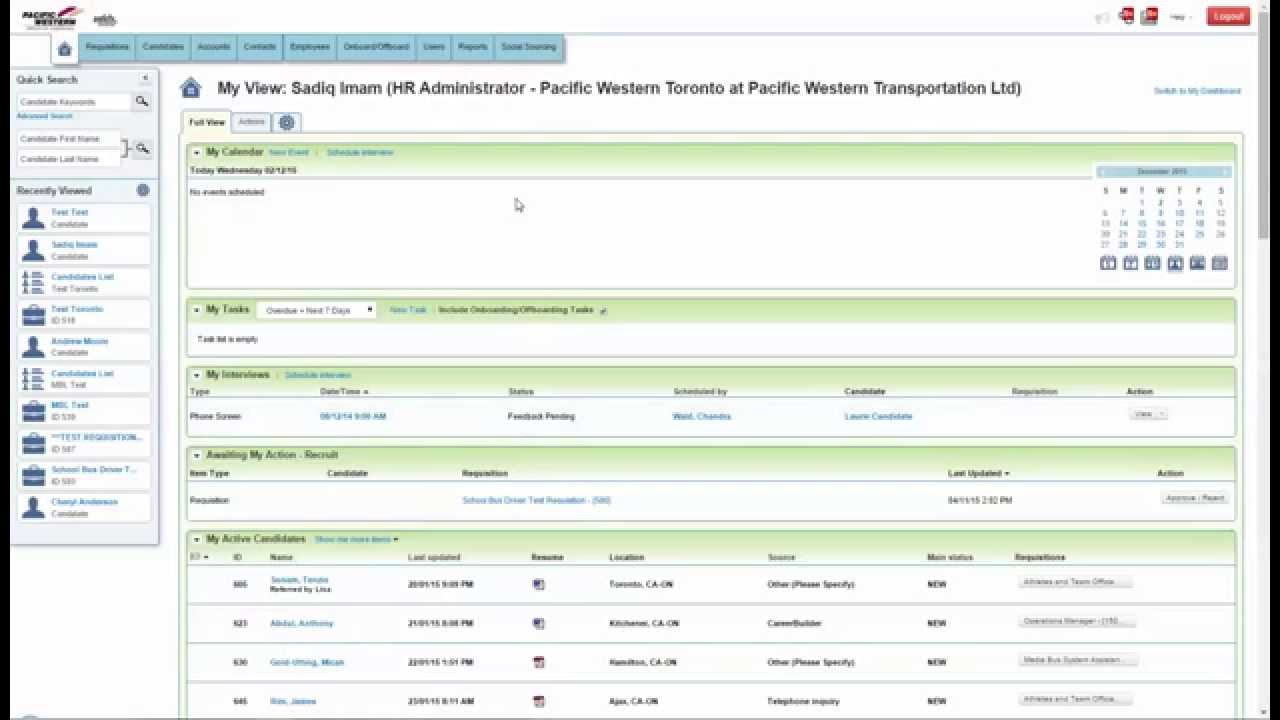Open the Contacts menu

pos(260,47)
